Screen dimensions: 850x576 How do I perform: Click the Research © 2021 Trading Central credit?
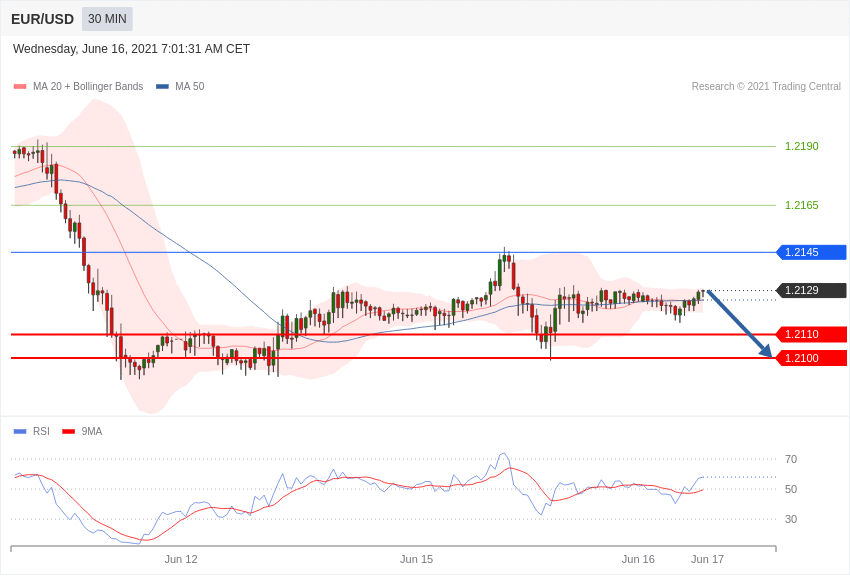click(x=766, y=86)
